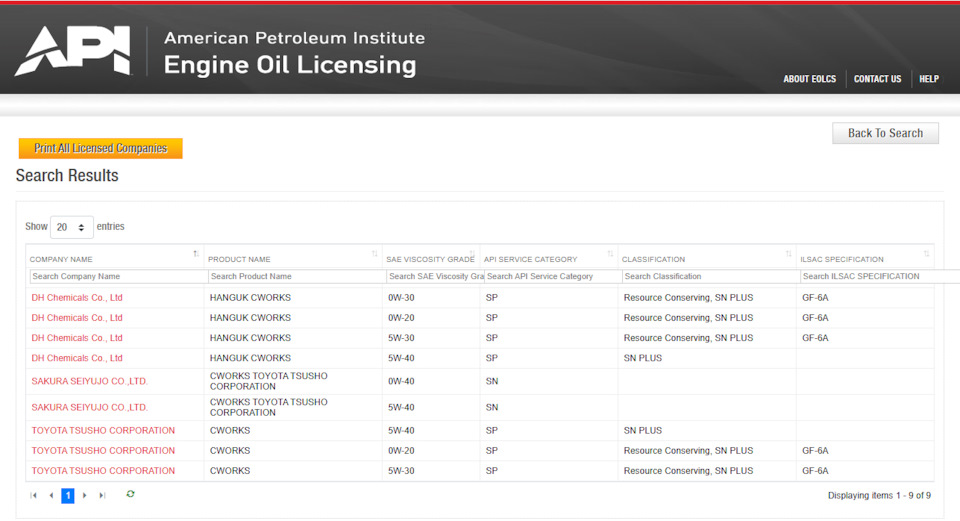Open DH Chemicals link for 5W-40 row

[77, 358]
